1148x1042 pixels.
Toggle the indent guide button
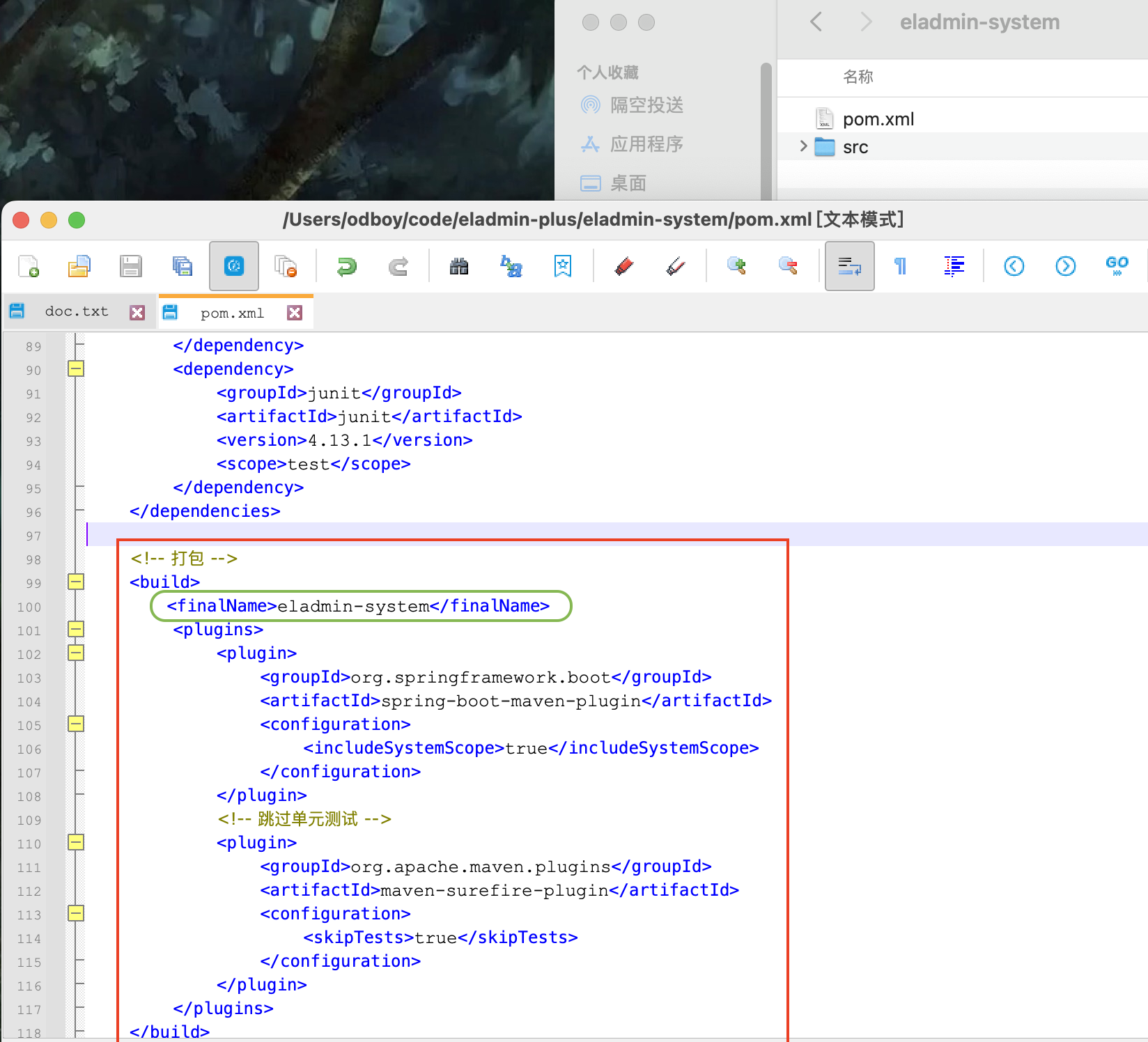tap(954, 266)
